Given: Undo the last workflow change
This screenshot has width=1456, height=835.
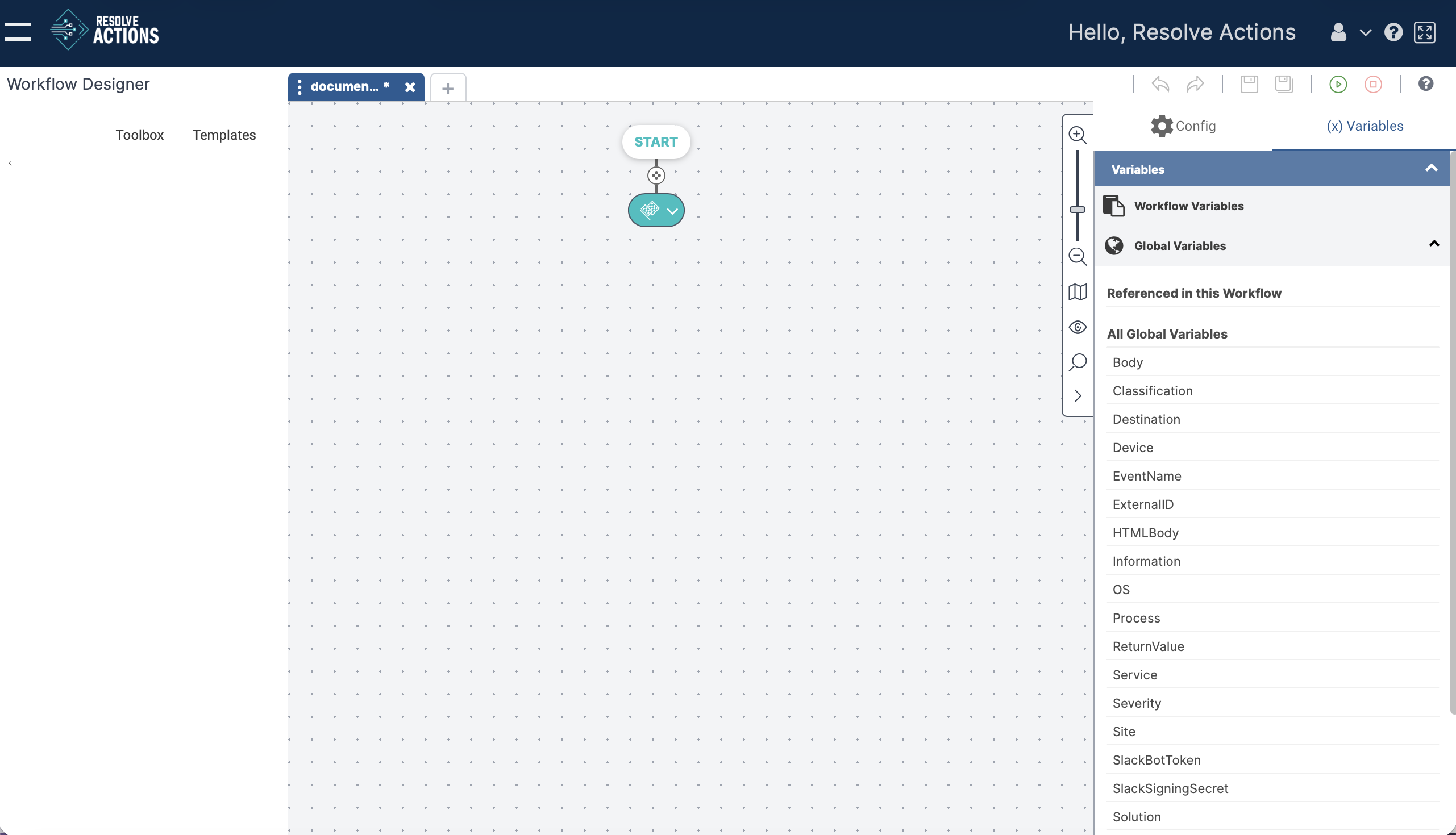Looking at the screenshot, I should click(x=1160, y=84).
